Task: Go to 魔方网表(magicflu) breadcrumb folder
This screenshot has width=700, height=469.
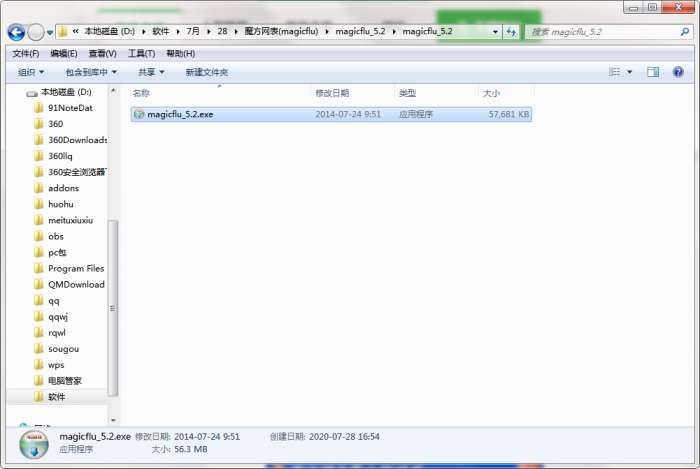Action: [281, 31]
